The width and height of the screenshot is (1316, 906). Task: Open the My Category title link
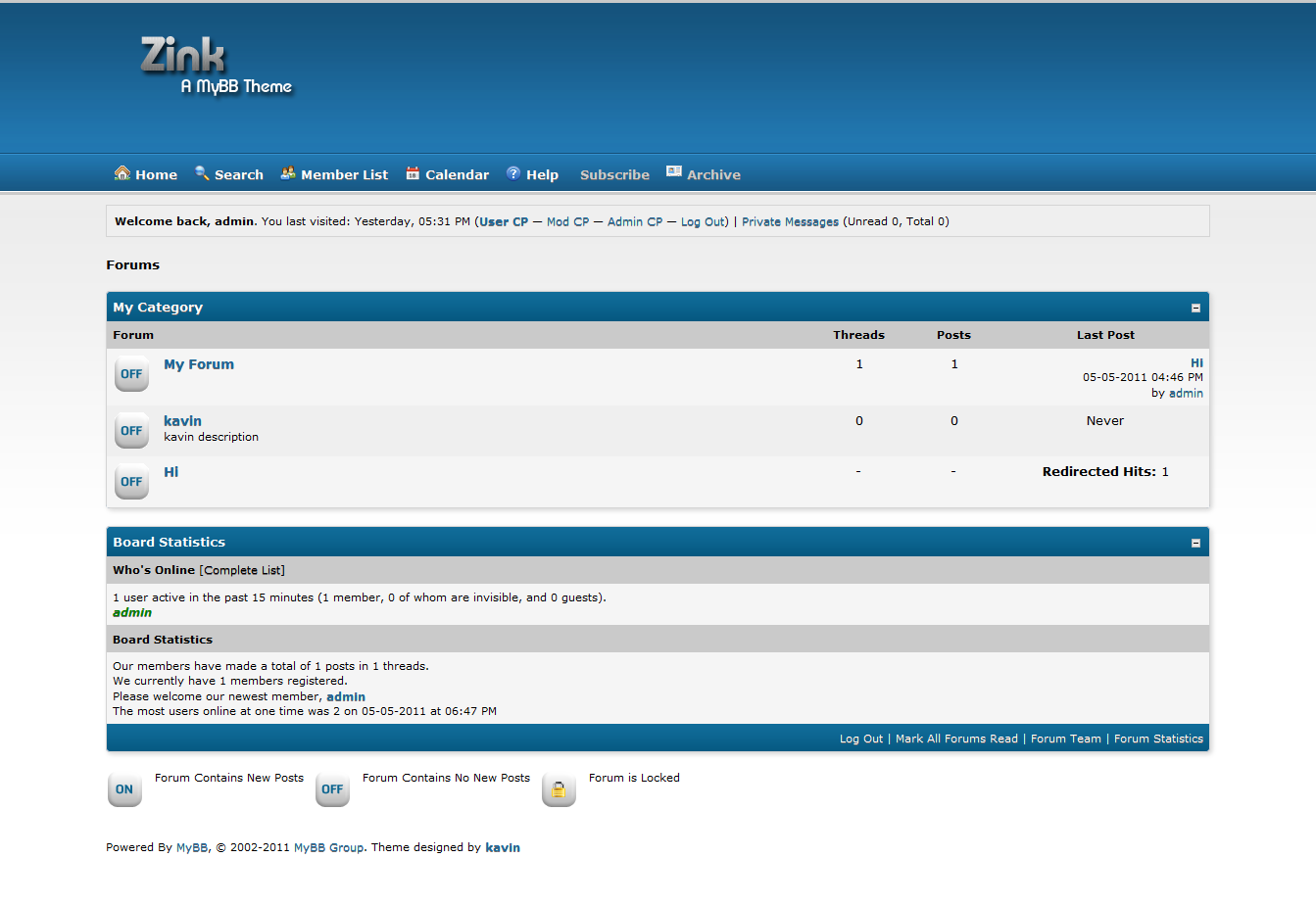coord(158,308)
